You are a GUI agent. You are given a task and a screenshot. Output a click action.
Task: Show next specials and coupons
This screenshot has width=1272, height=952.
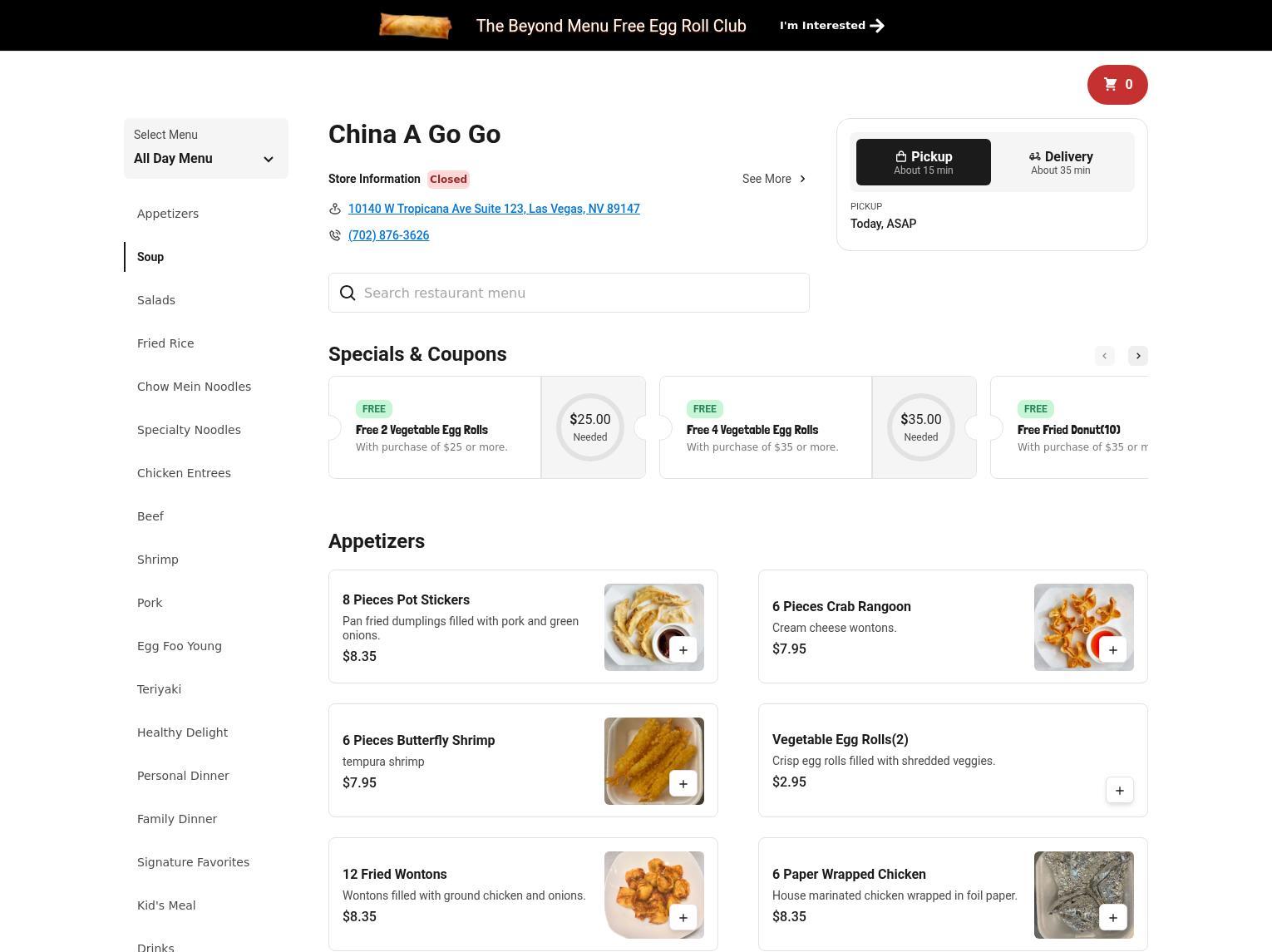[1138, 356]
